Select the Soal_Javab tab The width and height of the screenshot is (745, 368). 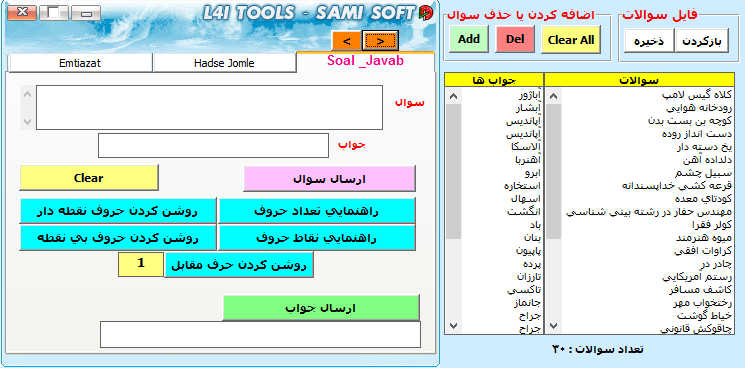(x=365, y=61)
